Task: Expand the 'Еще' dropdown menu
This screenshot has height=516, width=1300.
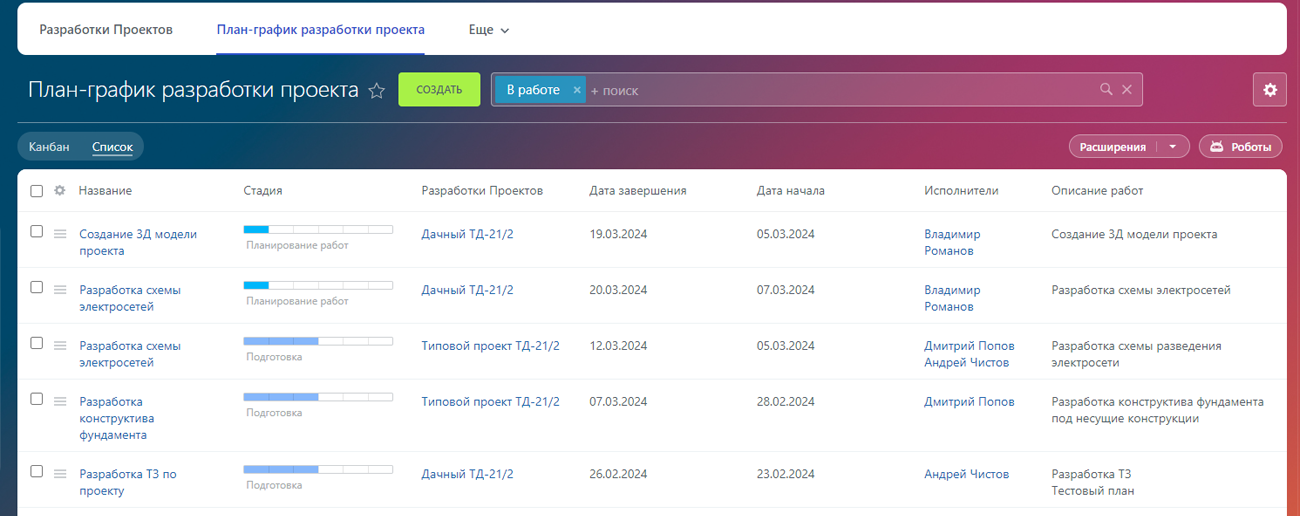Action: click(489, 30)
